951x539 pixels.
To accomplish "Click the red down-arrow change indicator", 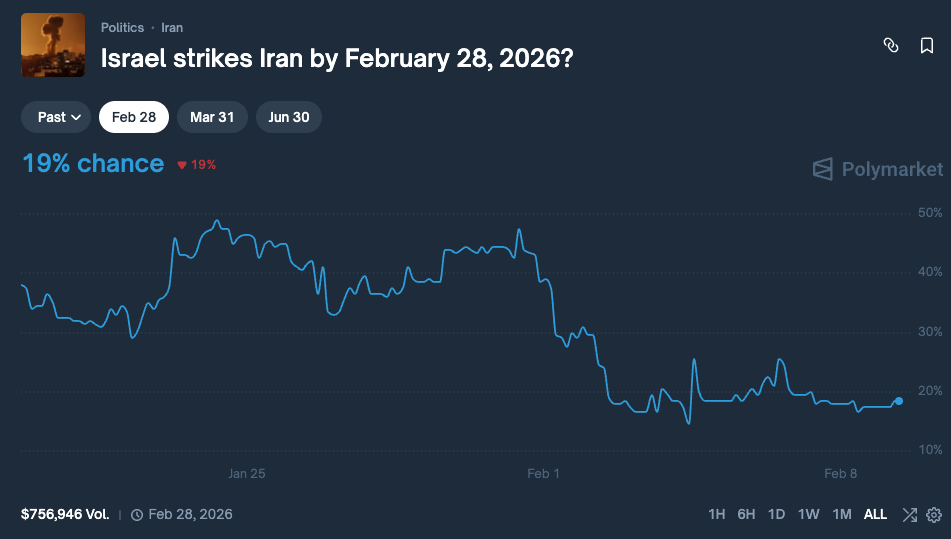I will (x=181, y=165).
